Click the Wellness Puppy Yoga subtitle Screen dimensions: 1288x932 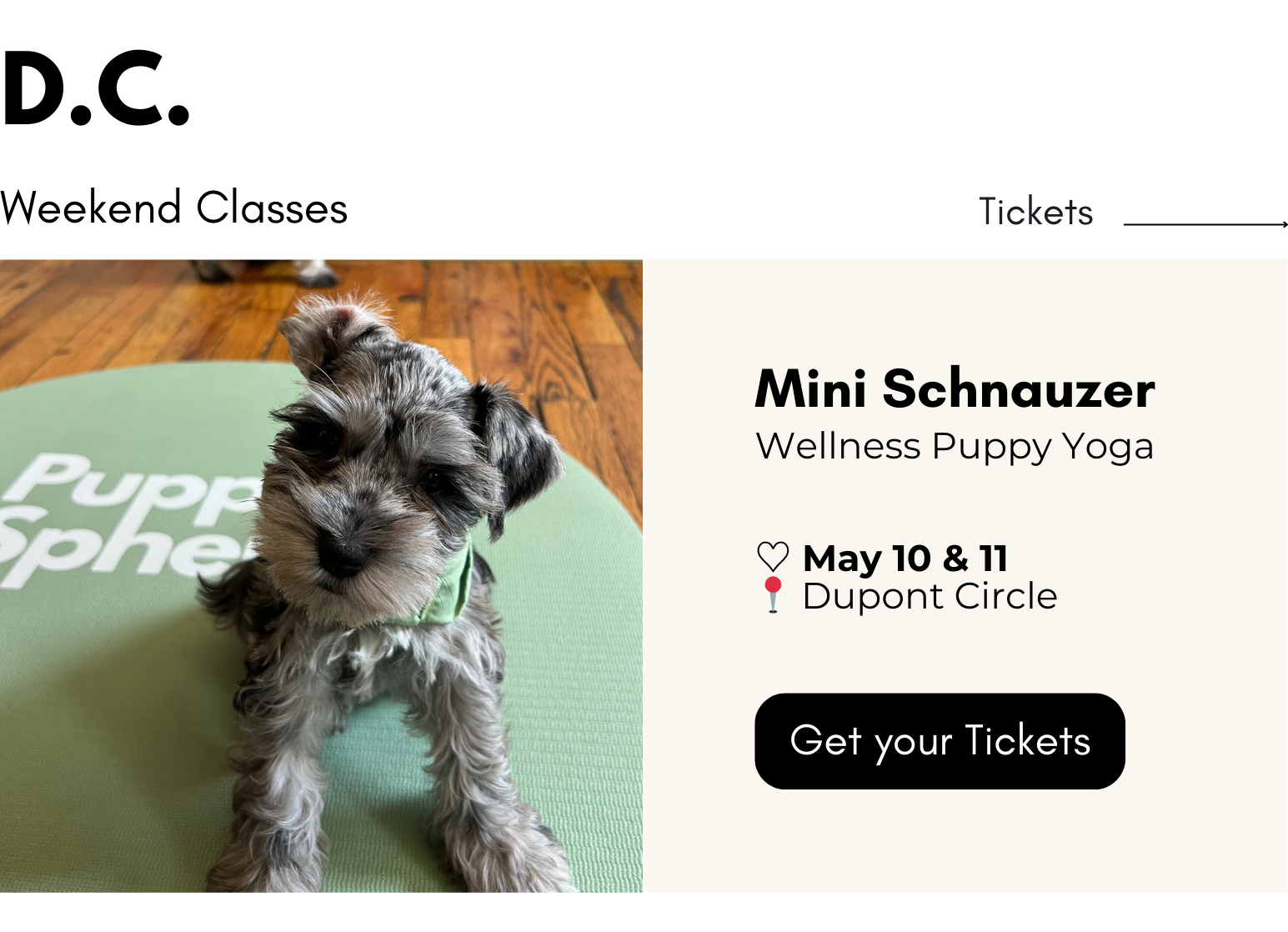[955, 447]
